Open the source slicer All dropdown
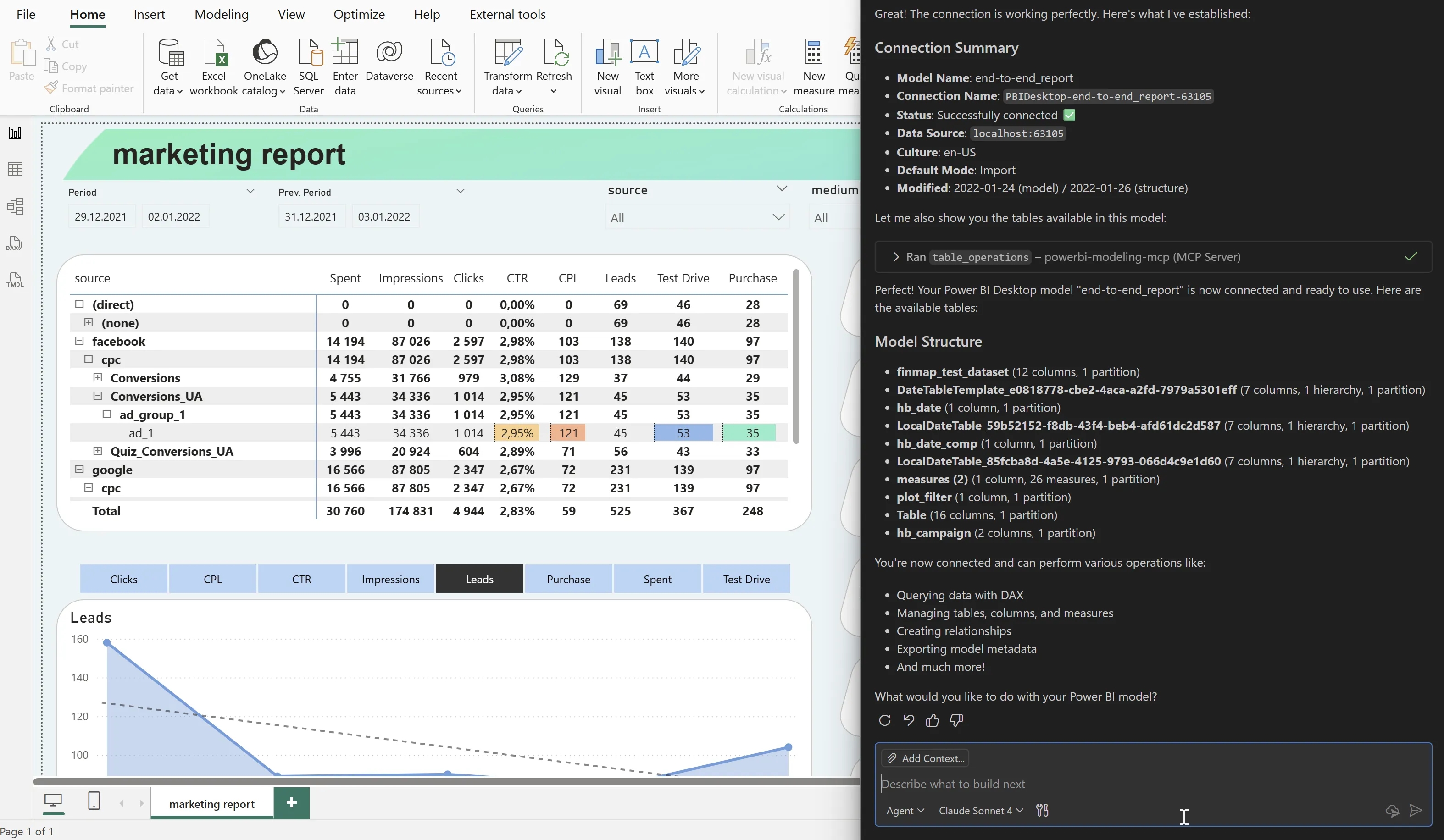Screen dimensions: 1444x840 coord(697,218)
